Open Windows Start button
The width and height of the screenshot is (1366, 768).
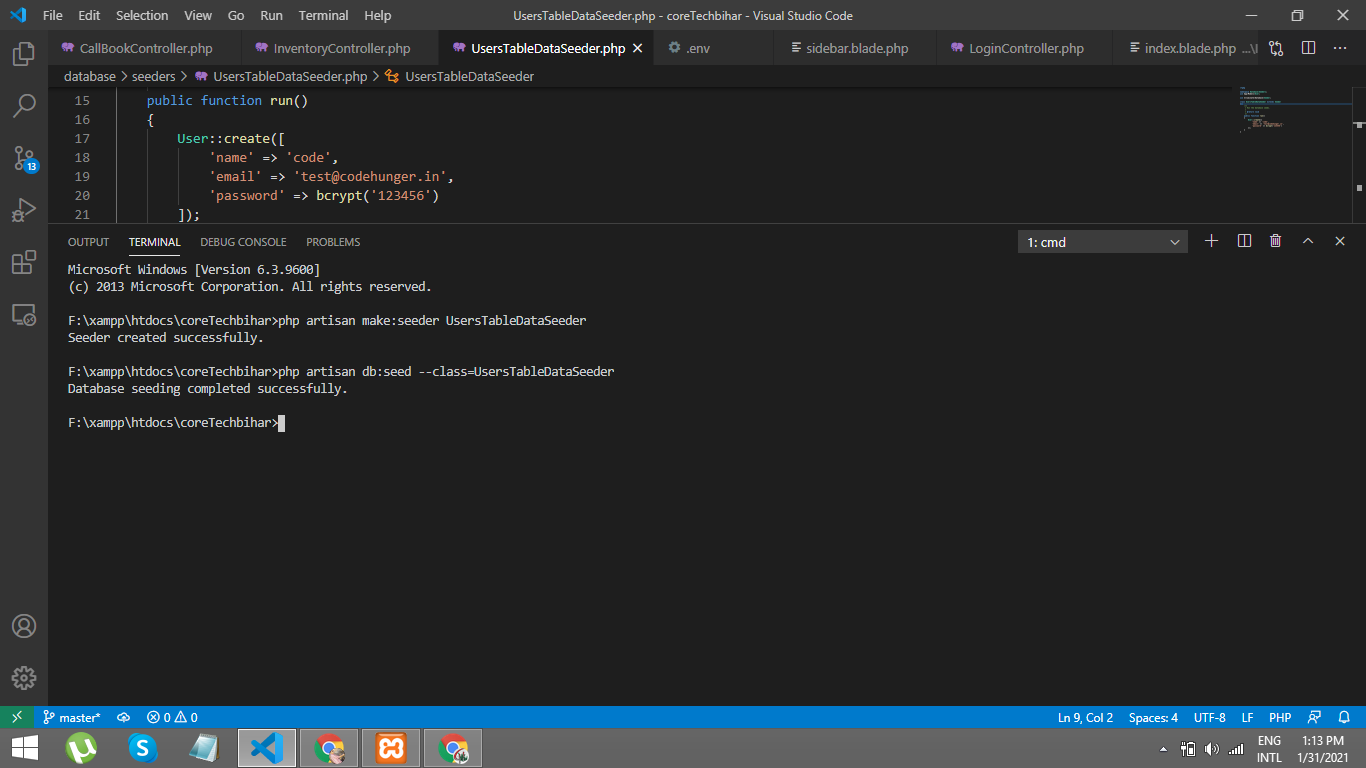pos(24,748)
